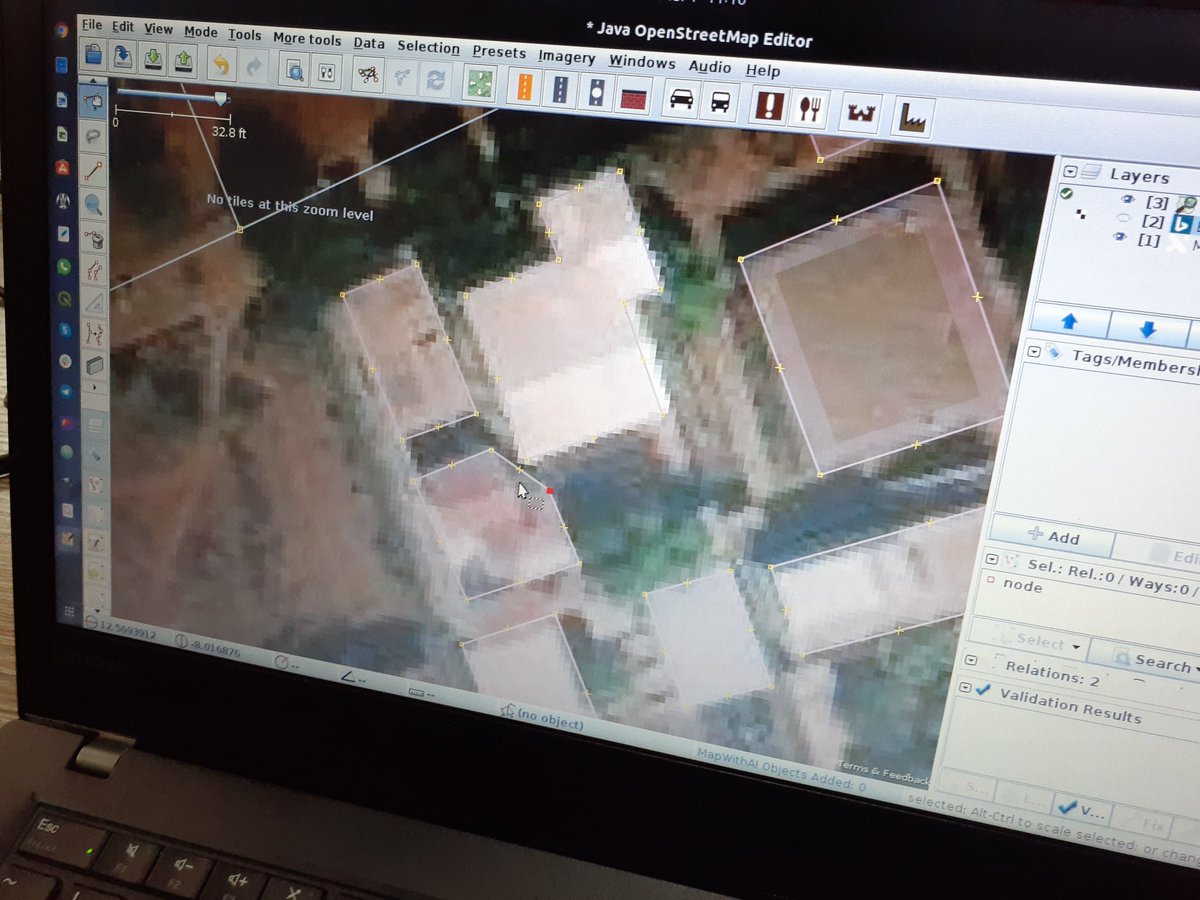This screenshot has width=1200, height=900.
Task: Click the MapWithAI green map icon
Action: tap(481, 84)
